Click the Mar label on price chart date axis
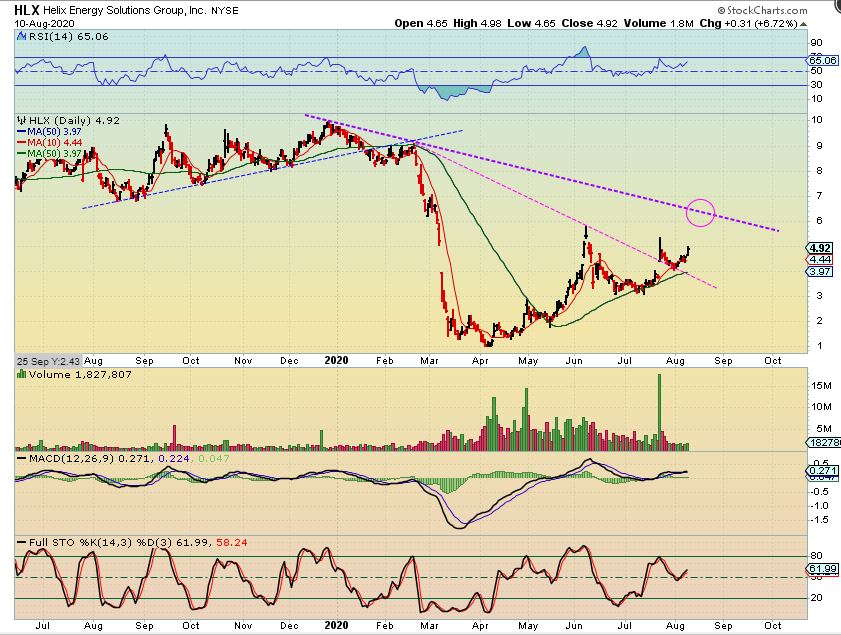The width and height of the screenshot is (841, 635). 430,361
